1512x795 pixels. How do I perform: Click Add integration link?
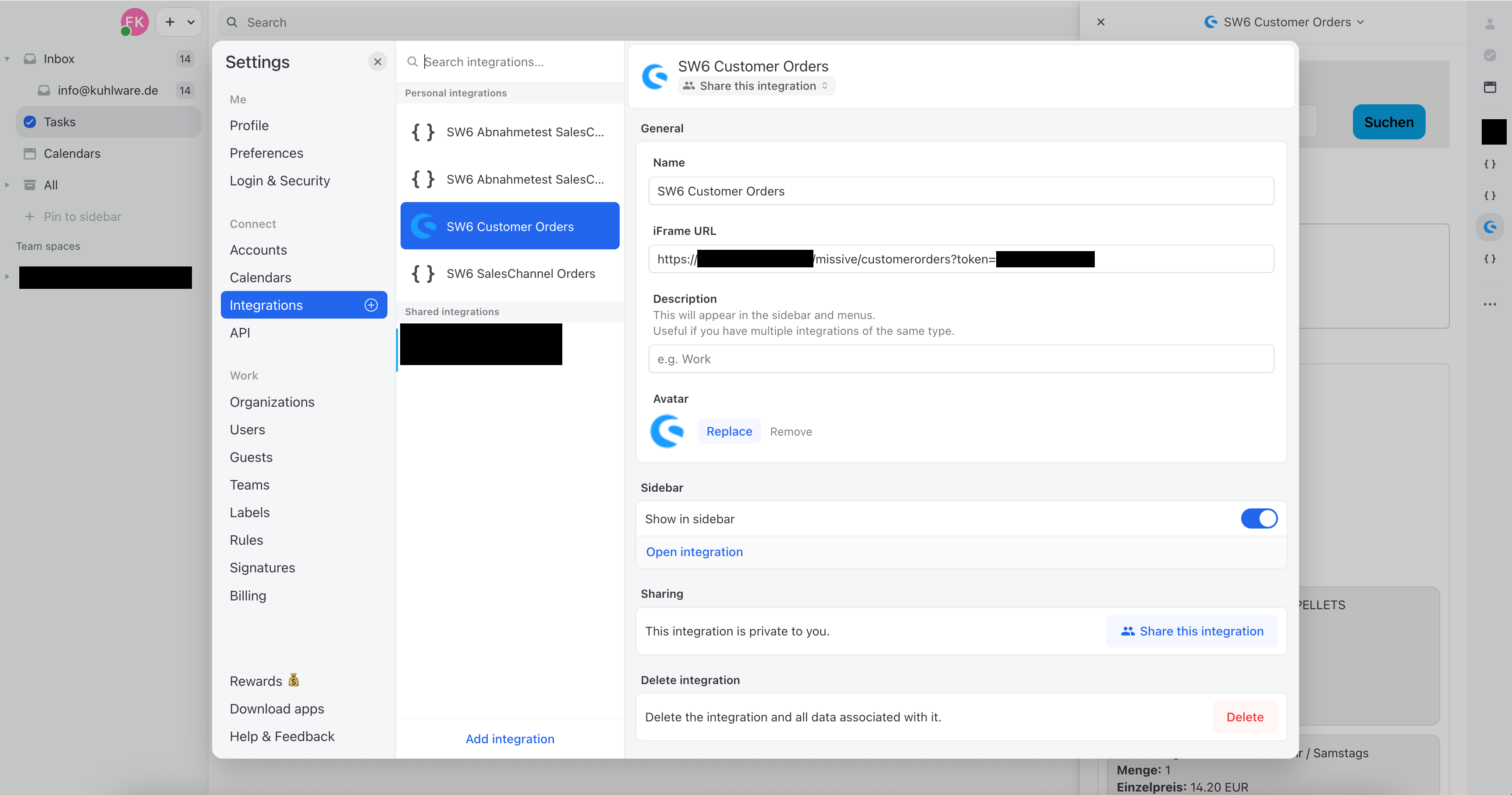(509, 739)
